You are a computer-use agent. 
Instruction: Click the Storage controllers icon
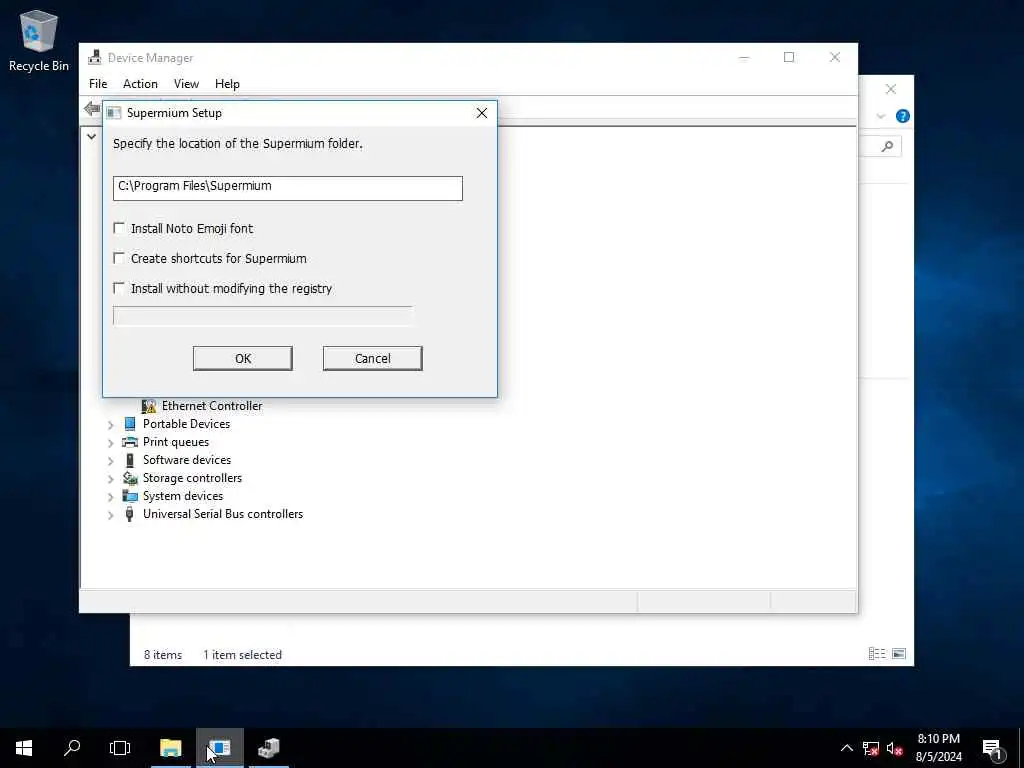point(130,478)
